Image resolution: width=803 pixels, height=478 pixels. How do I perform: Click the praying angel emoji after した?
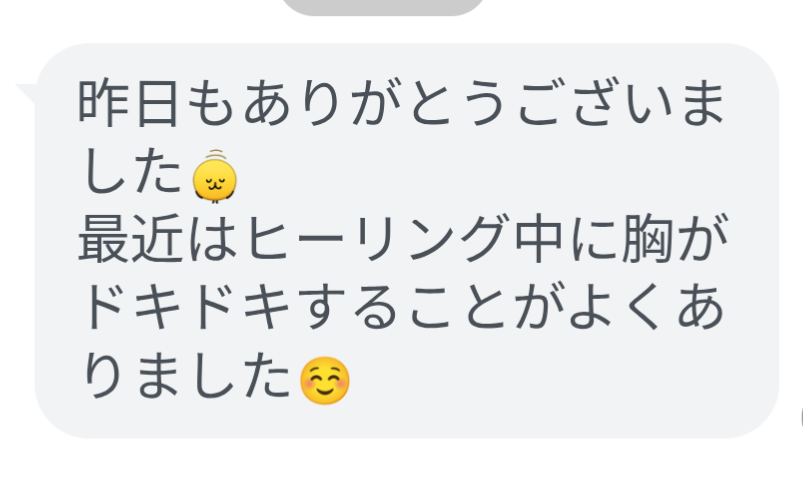click(215, 176)
